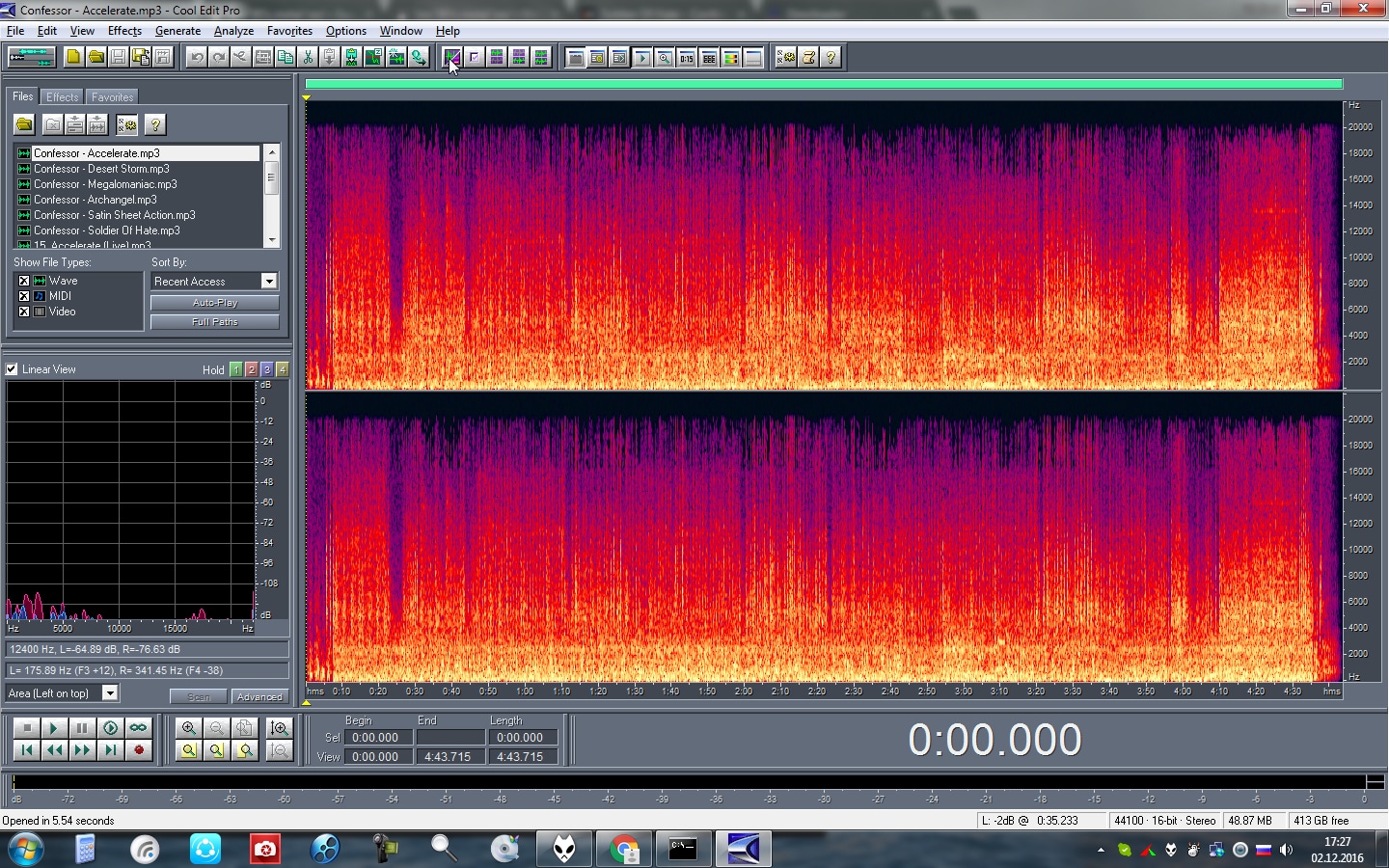Click the Play button in transport controls
The image size is (1389, 868).
[54, 728]
